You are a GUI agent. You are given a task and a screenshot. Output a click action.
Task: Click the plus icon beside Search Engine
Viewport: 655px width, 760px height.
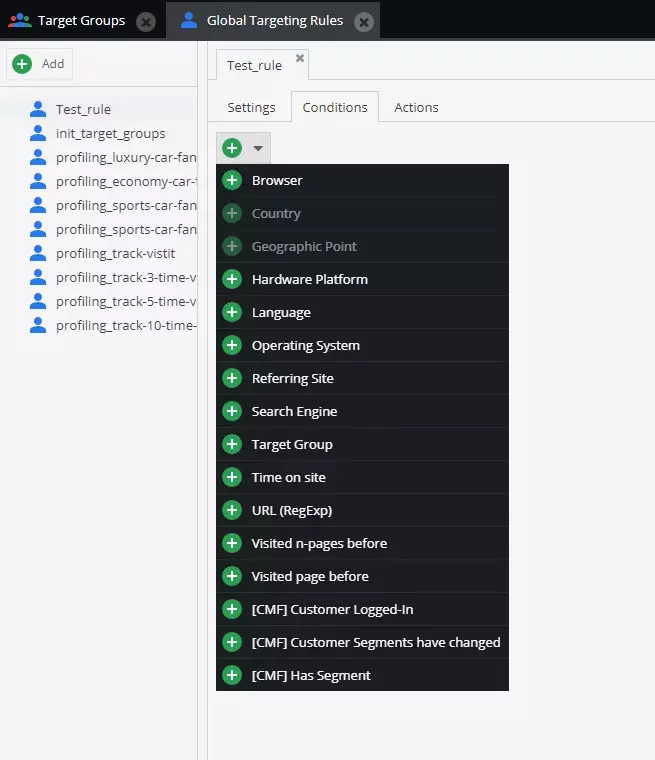pyautogui.click(x=232, y=411)
